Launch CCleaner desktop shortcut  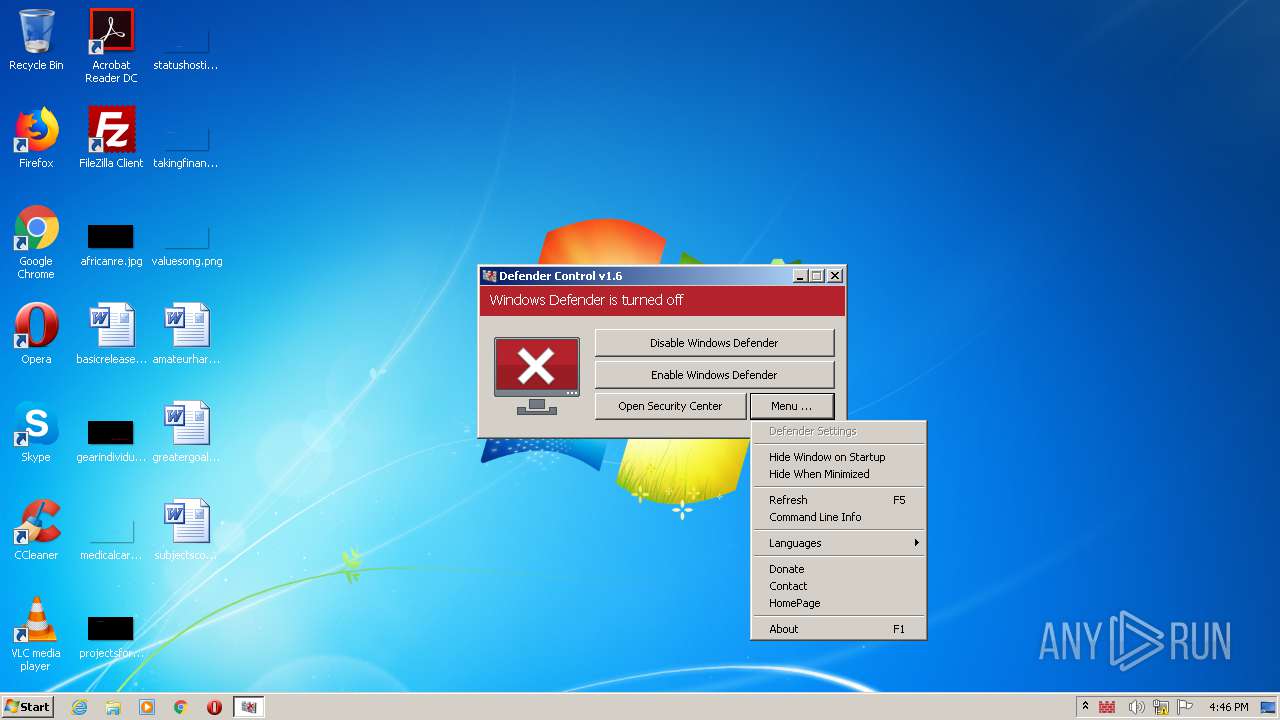click(36, 530)
